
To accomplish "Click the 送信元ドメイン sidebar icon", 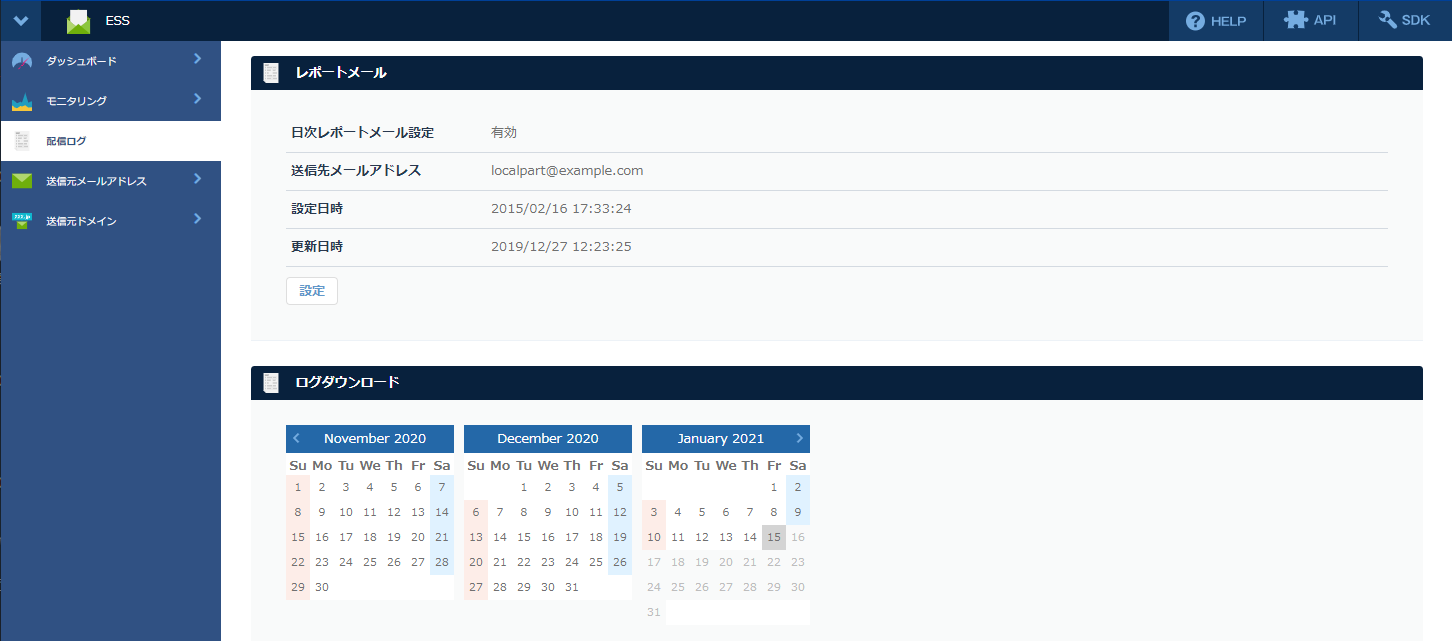I will [x=22, y=221].
